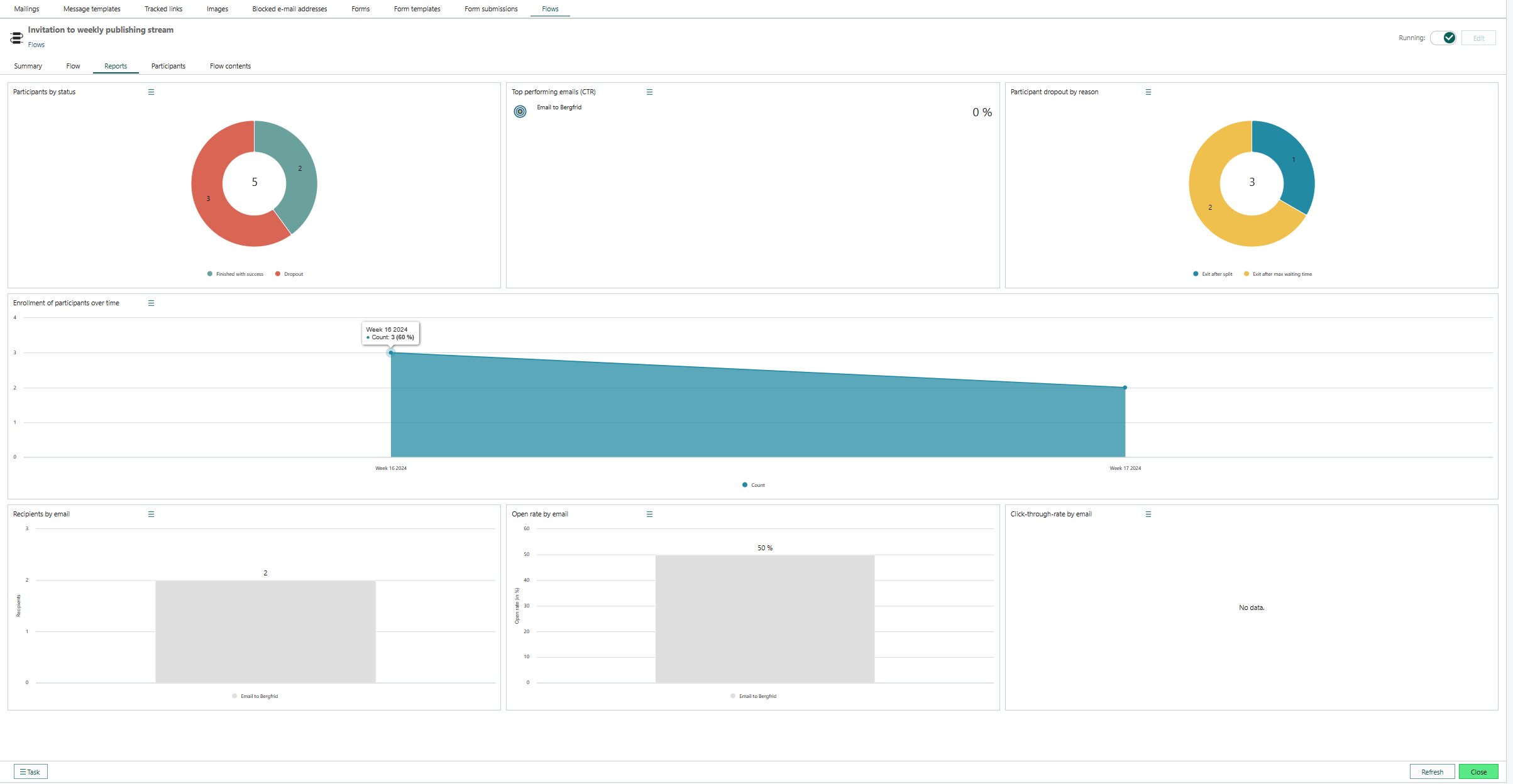Select the Flow Contents tab

(229, 65)
